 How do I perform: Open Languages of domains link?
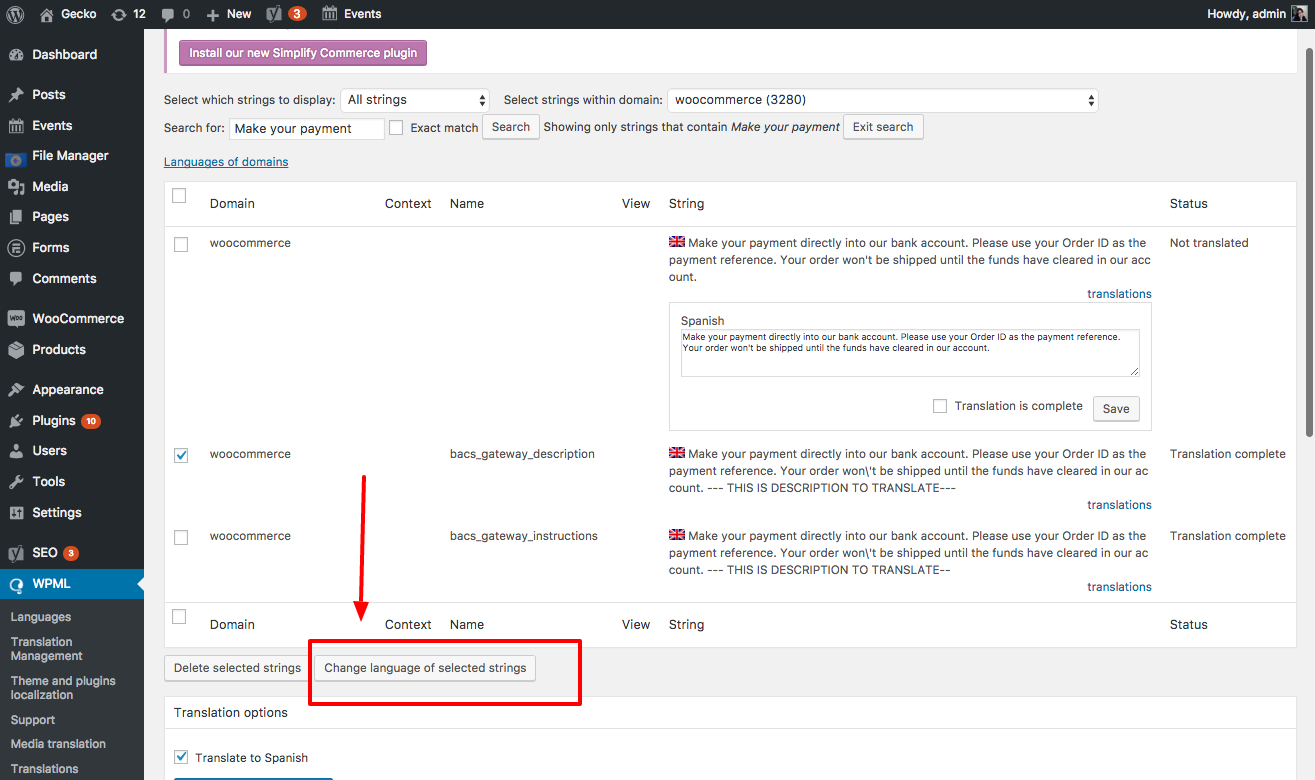tap(226, 162)
